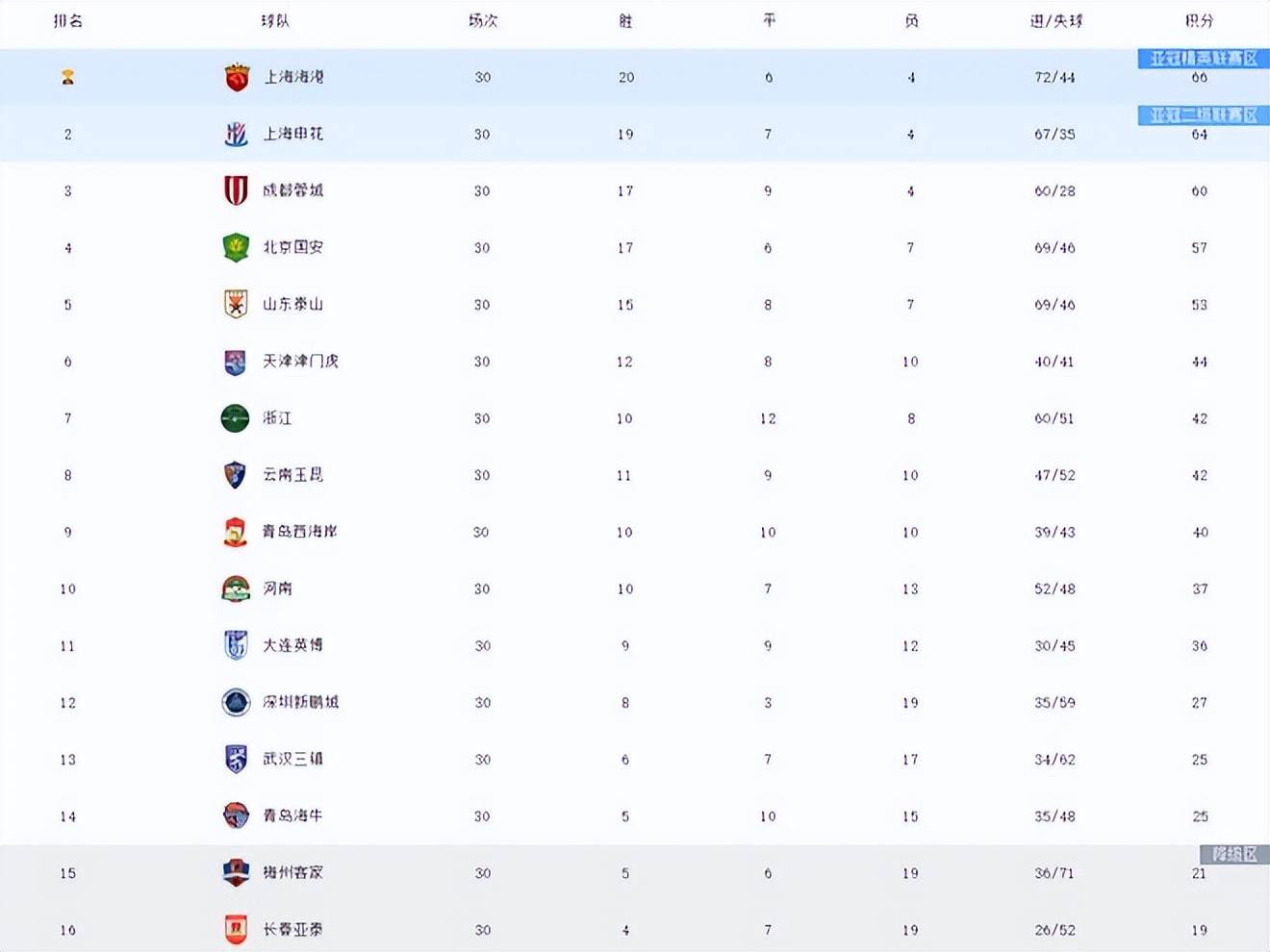Click the Zhejiang (浙江) round green logo
The width and height of the screenshot is (1270, 952).
click(236, 418)
